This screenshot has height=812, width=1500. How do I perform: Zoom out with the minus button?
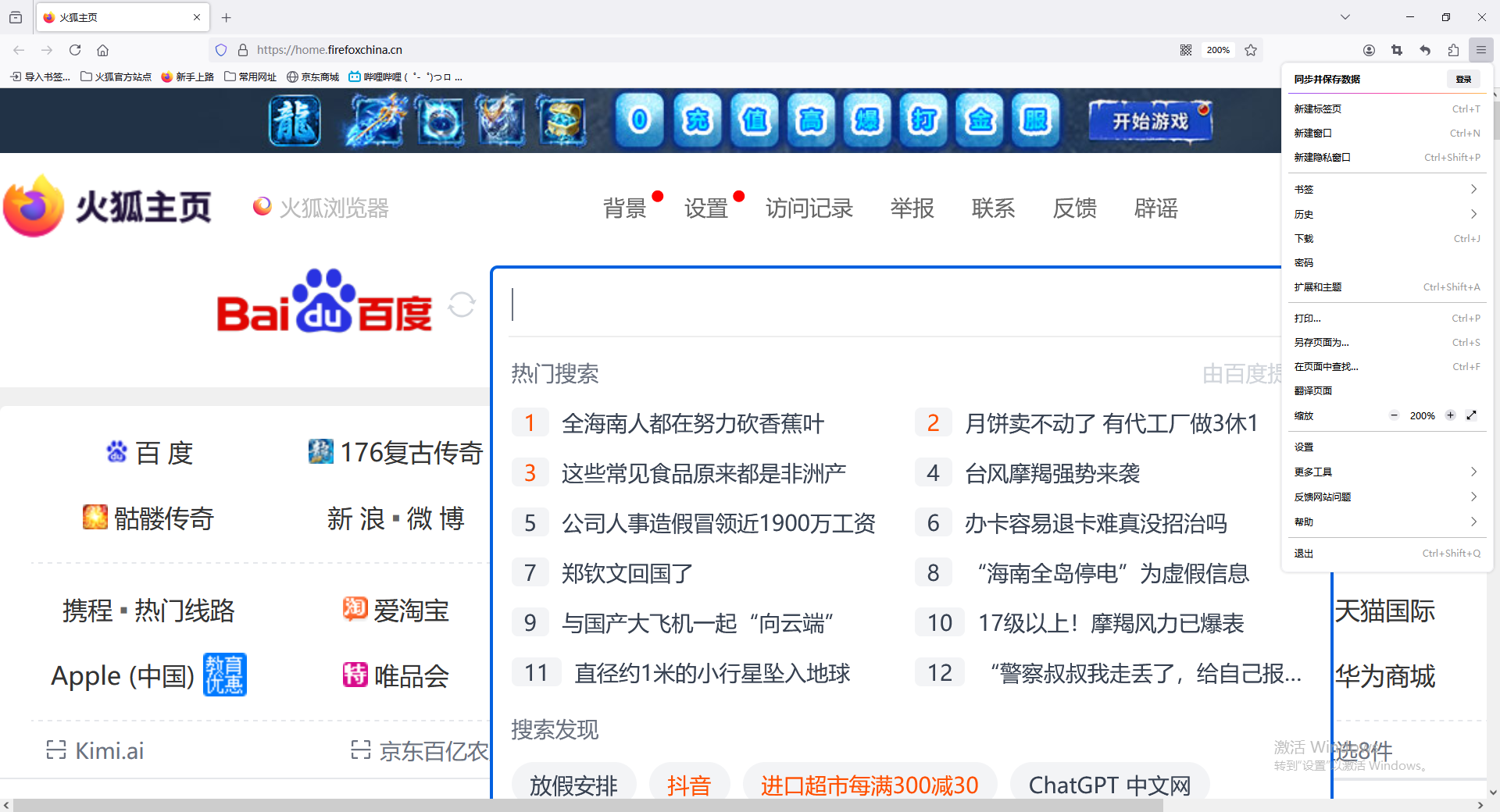pyautogui.click(x=1394, y=415)
